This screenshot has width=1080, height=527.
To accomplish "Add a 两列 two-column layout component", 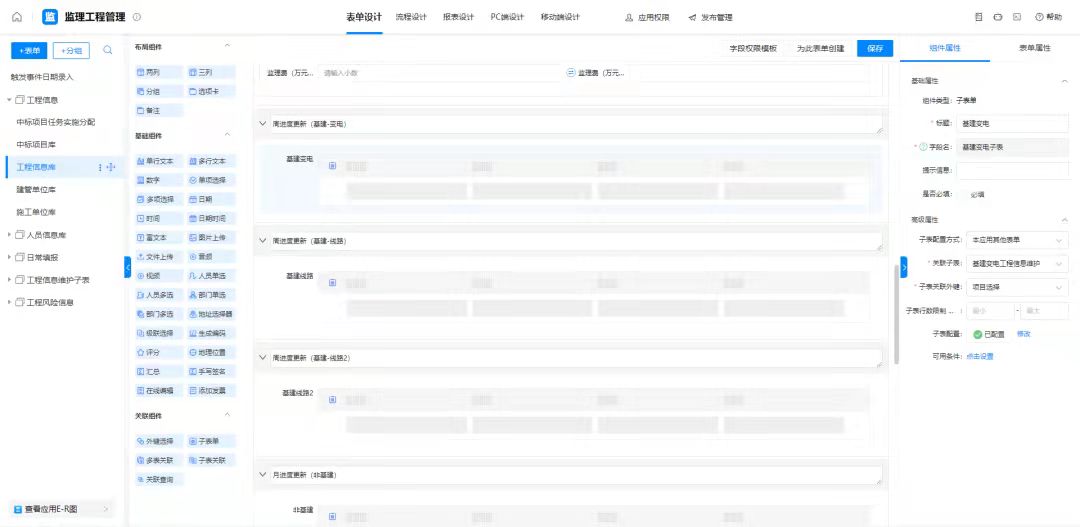I will [x=158, y=72].
